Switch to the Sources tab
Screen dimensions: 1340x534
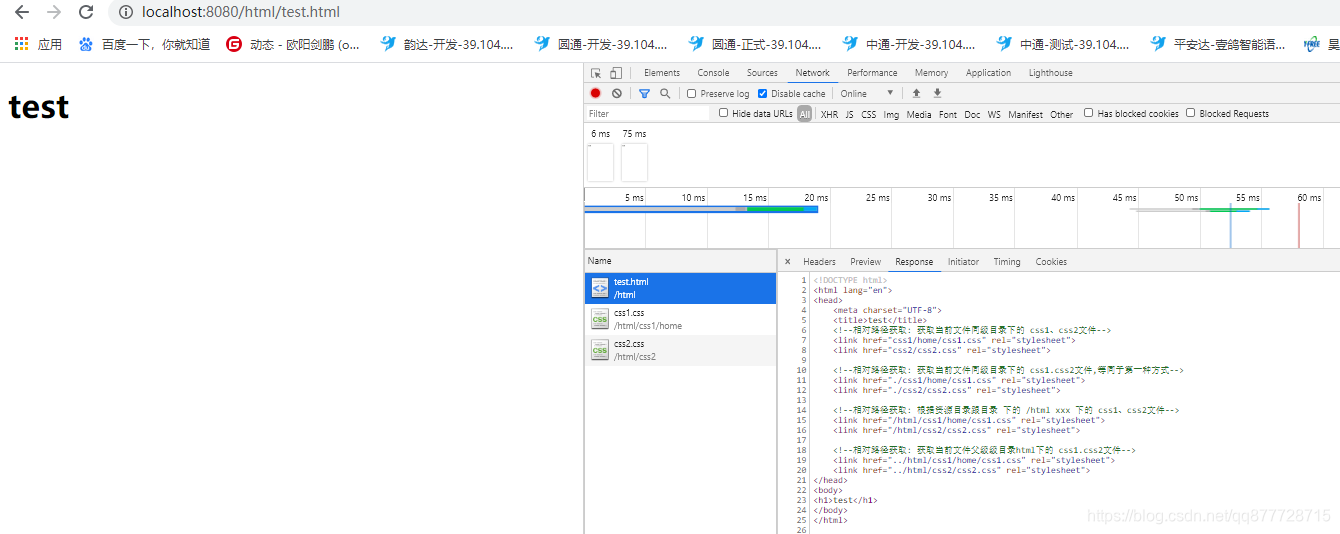(x=762, y=73)
